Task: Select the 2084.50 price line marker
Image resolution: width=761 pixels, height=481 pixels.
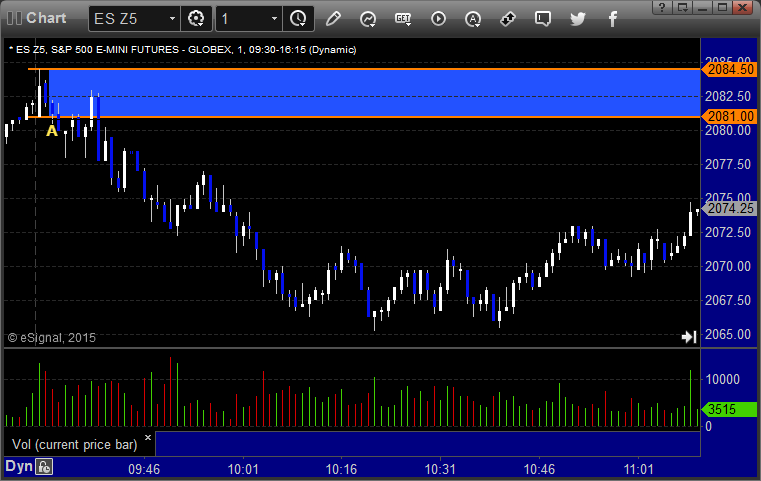Action: coord(729,69)
